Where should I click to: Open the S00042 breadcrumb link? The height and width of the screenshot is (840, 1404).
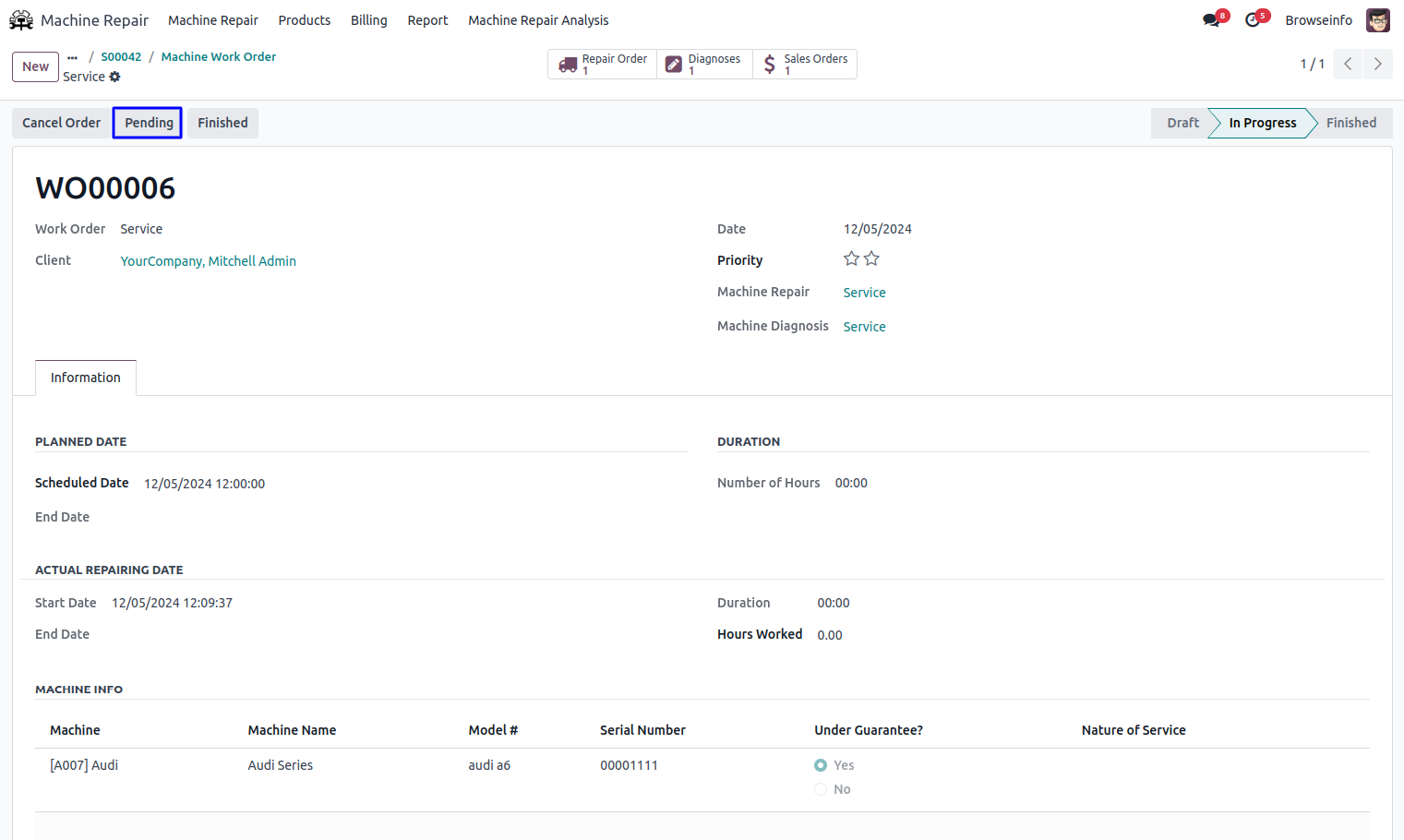pos(121,57)
